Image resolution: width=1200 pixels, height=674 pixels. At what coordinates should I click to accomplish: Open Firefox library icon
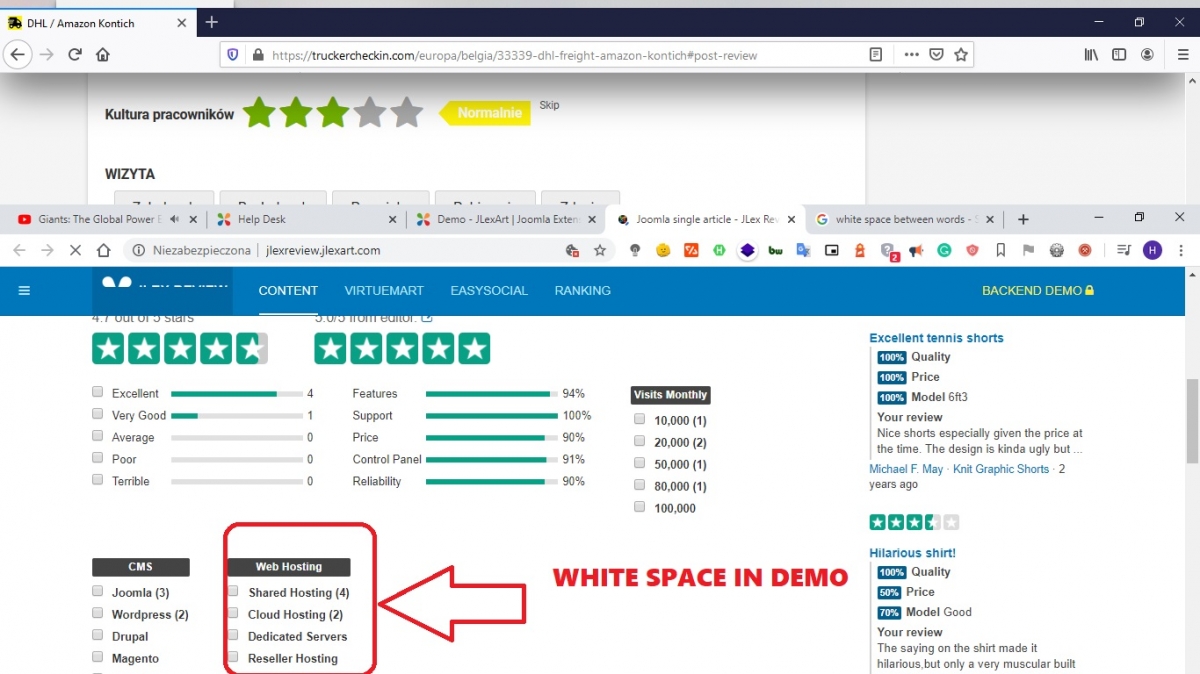click(1091, 55)
